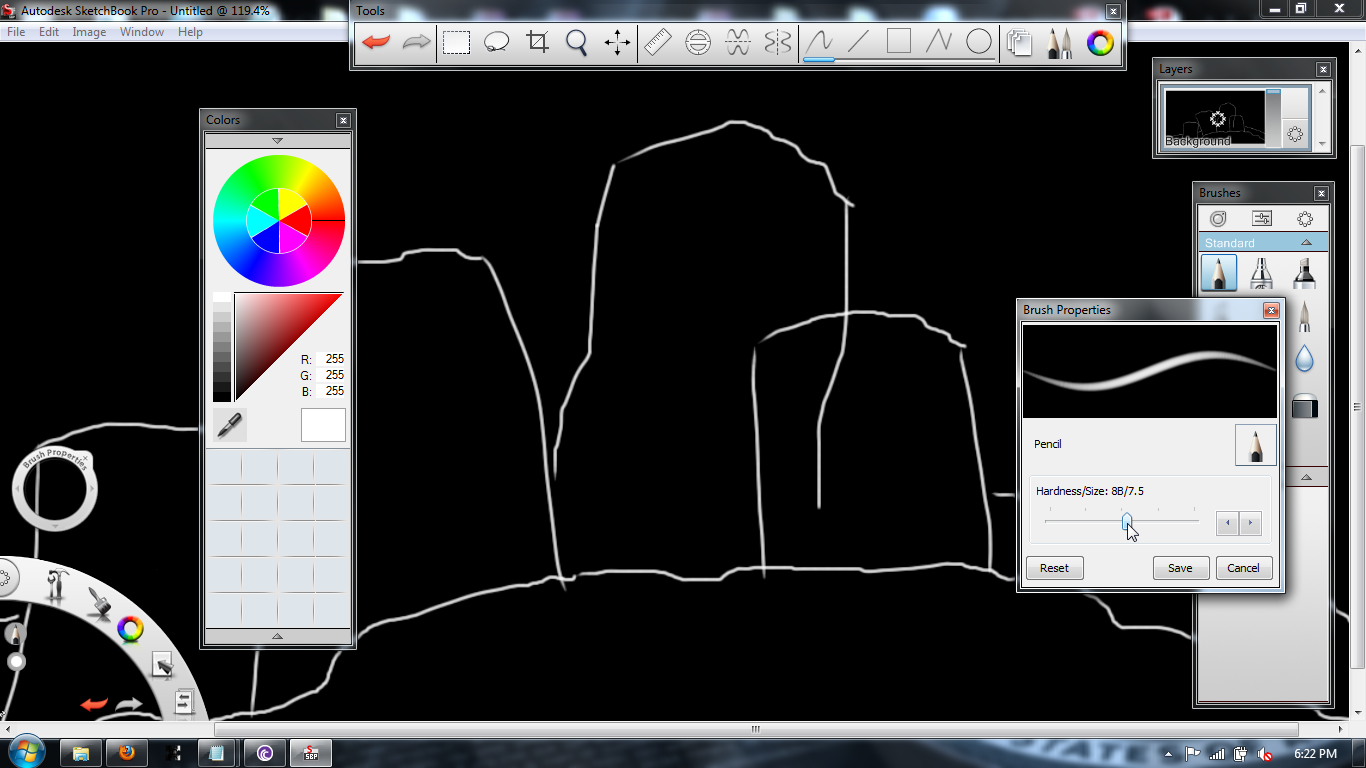Open the Windows Start button
The image size is (1366, 768).
pyautogui.click(x=25, y=752)
